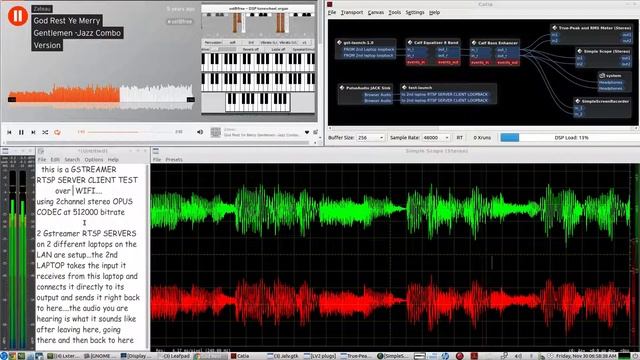Open the True-Pea... taskbar entry
This screenshot has width=640, height=360.
356,356
